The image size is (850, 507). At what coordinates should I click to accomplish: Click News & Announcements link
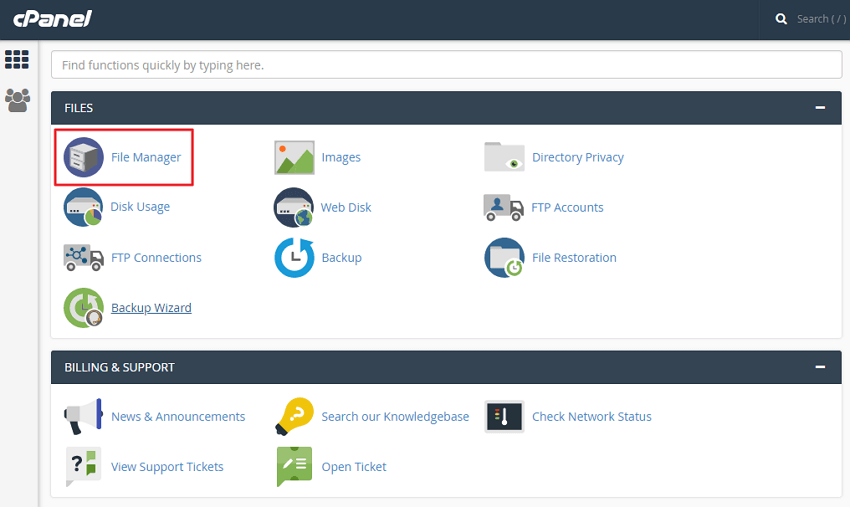pos(178,416)
